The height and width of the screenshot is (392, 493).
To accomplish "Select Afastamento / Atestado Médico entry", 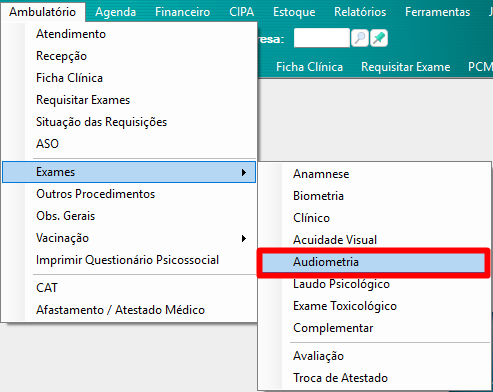I will pos(120,310).
